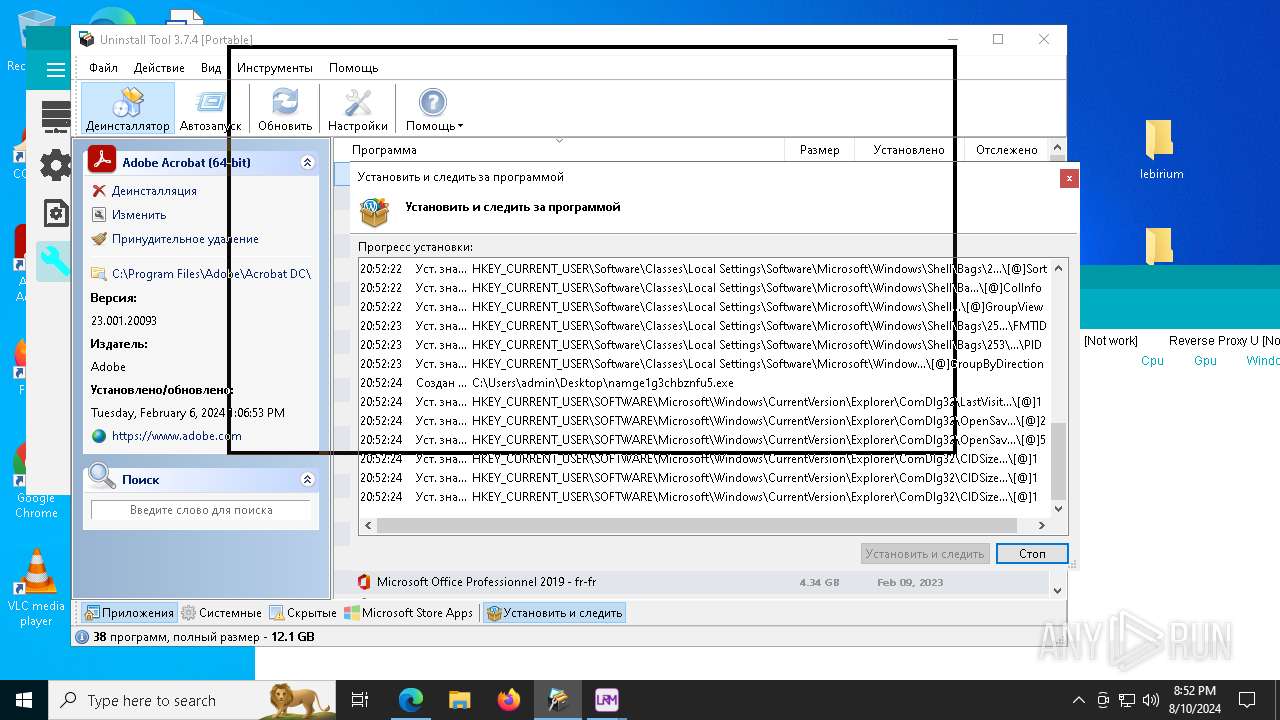Click the install log scroll down arrow
The image size is (1280, 720).
(x=1059, y=508)
